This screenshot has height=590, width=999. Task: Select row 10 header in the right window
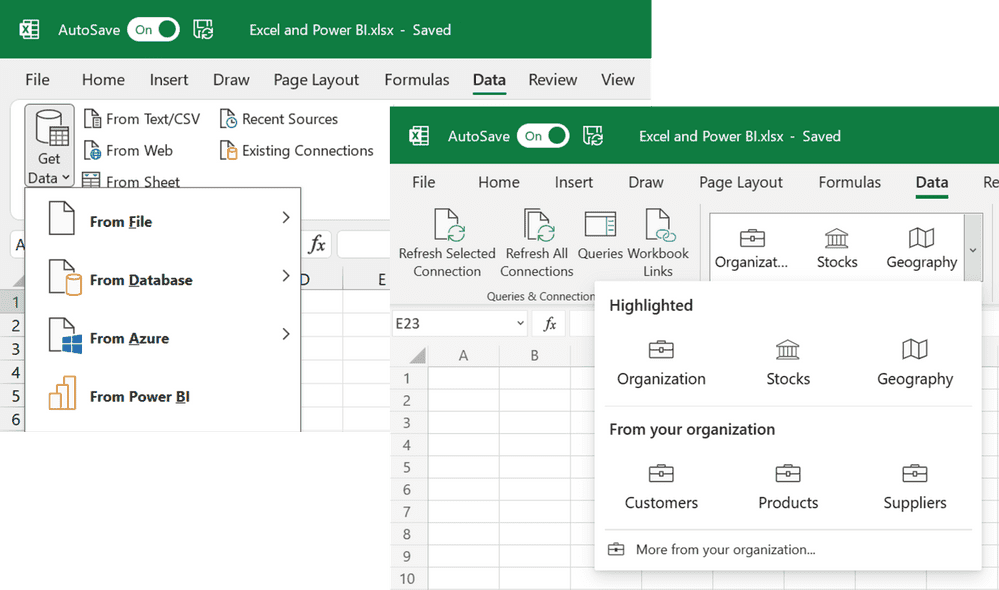407,579
